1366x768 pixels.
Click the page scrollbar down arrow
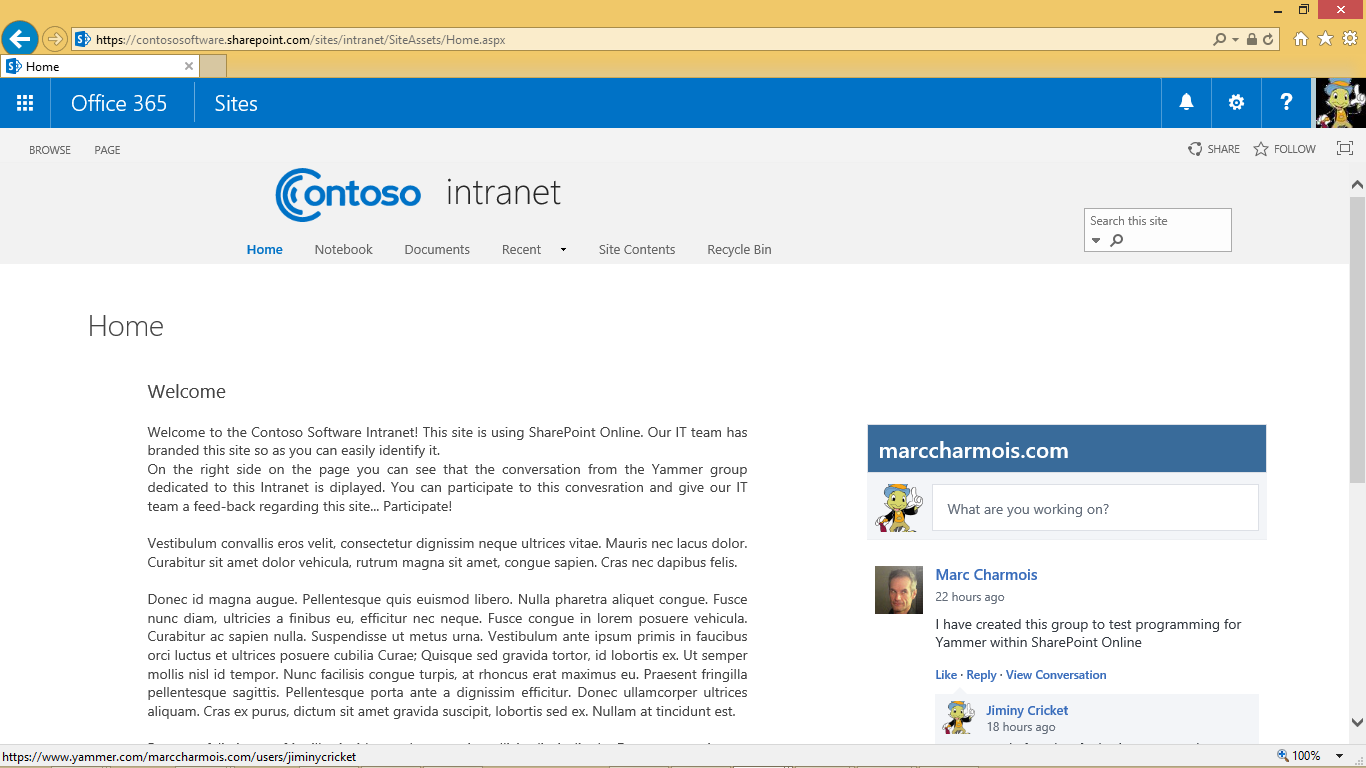click(x=1357, y=722)
